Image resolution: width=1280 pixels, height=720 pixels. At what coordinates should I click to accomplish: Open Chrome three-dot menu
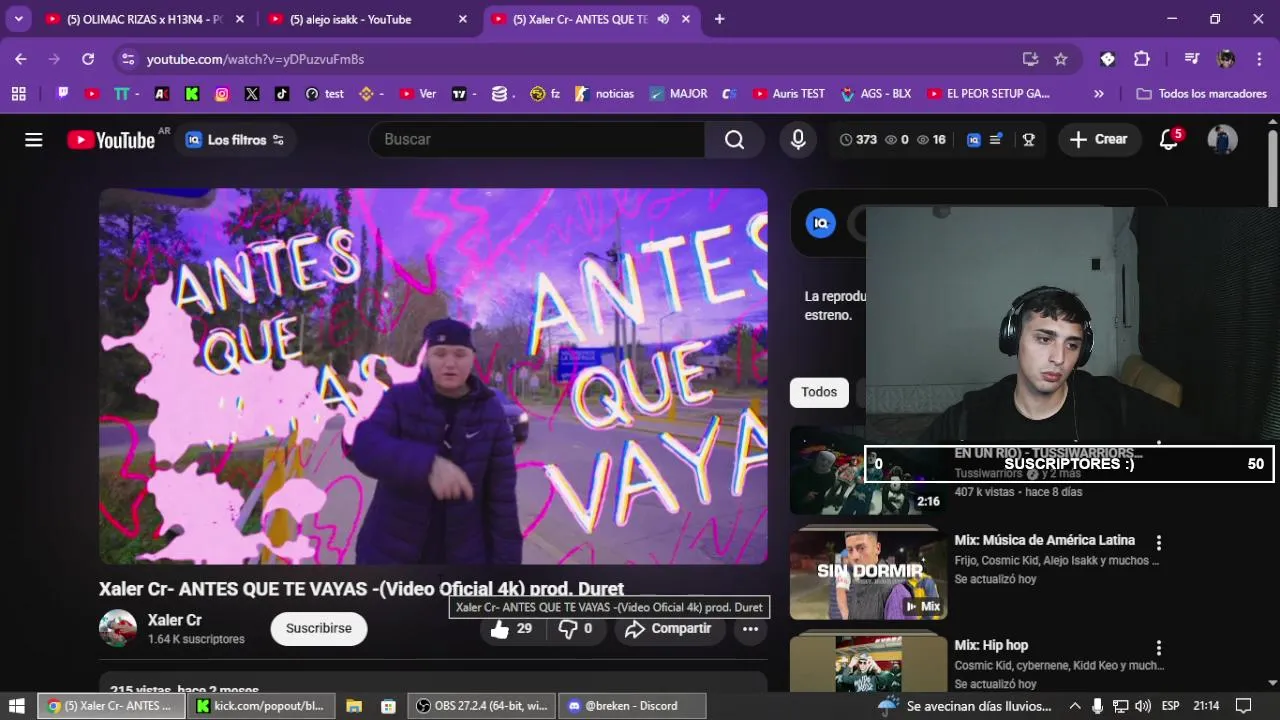(1258, 59)
